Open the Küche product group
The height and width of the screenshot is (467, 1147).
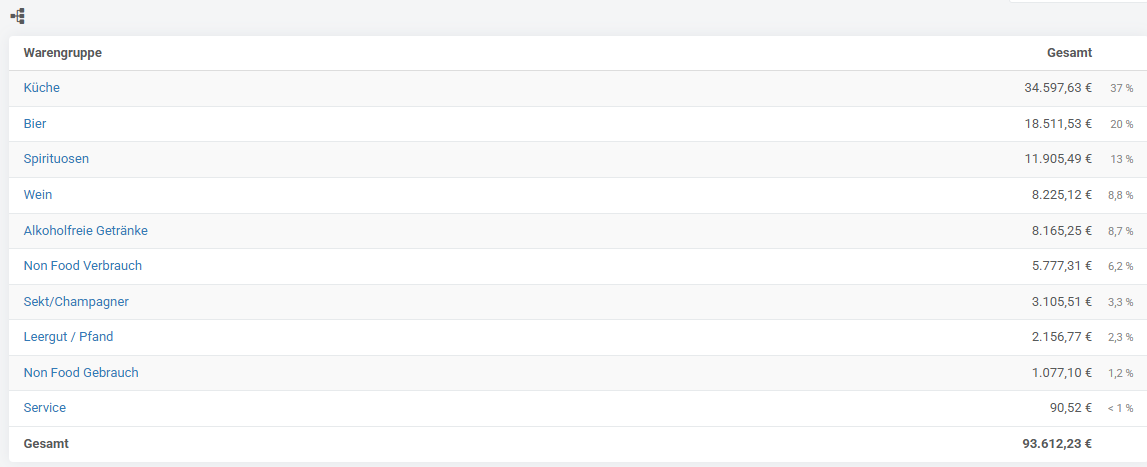(42, 88)
